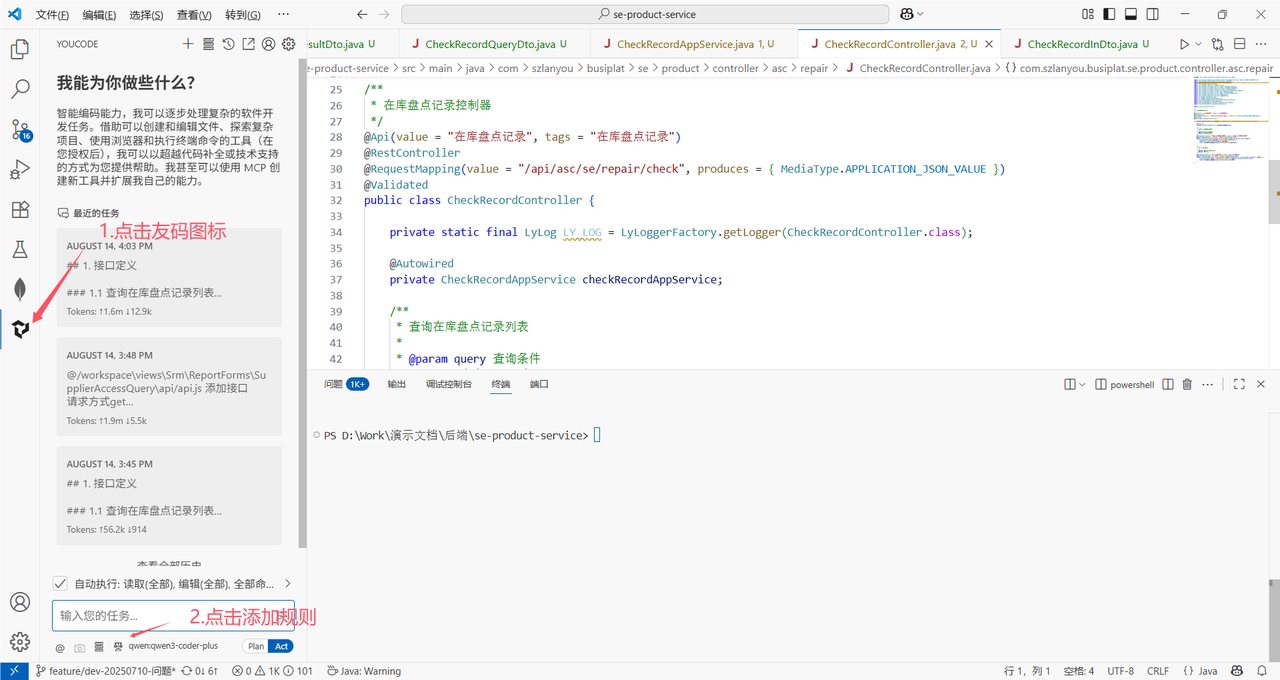Split the editor with layout icon
The height and width of the screenshot is (680, 1280).
pyautogui.click(x=1240, y=44)
